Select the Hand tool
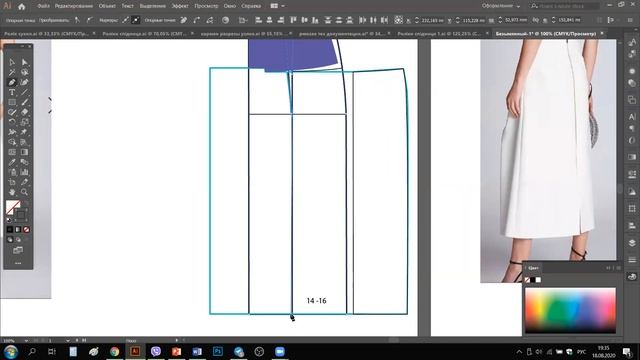Image resolution: width=640 pixels, height=360 pixels. tap(12, 192)
